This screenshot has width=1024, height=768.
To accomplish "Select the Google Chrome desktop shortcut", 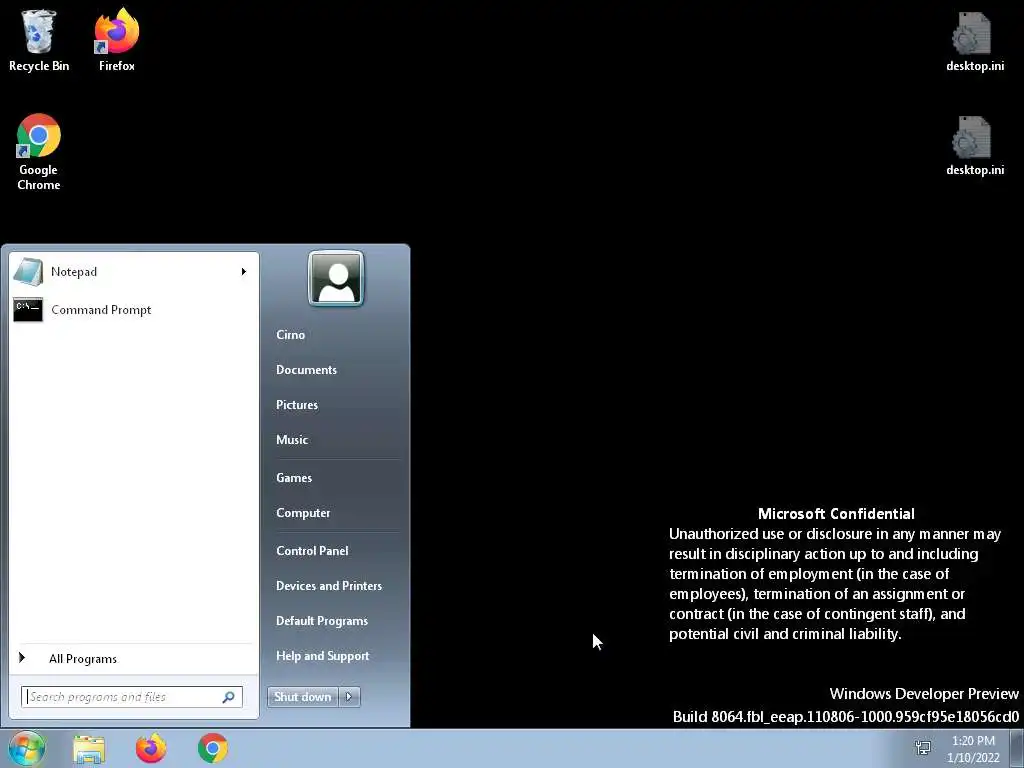I will point(39,152).
